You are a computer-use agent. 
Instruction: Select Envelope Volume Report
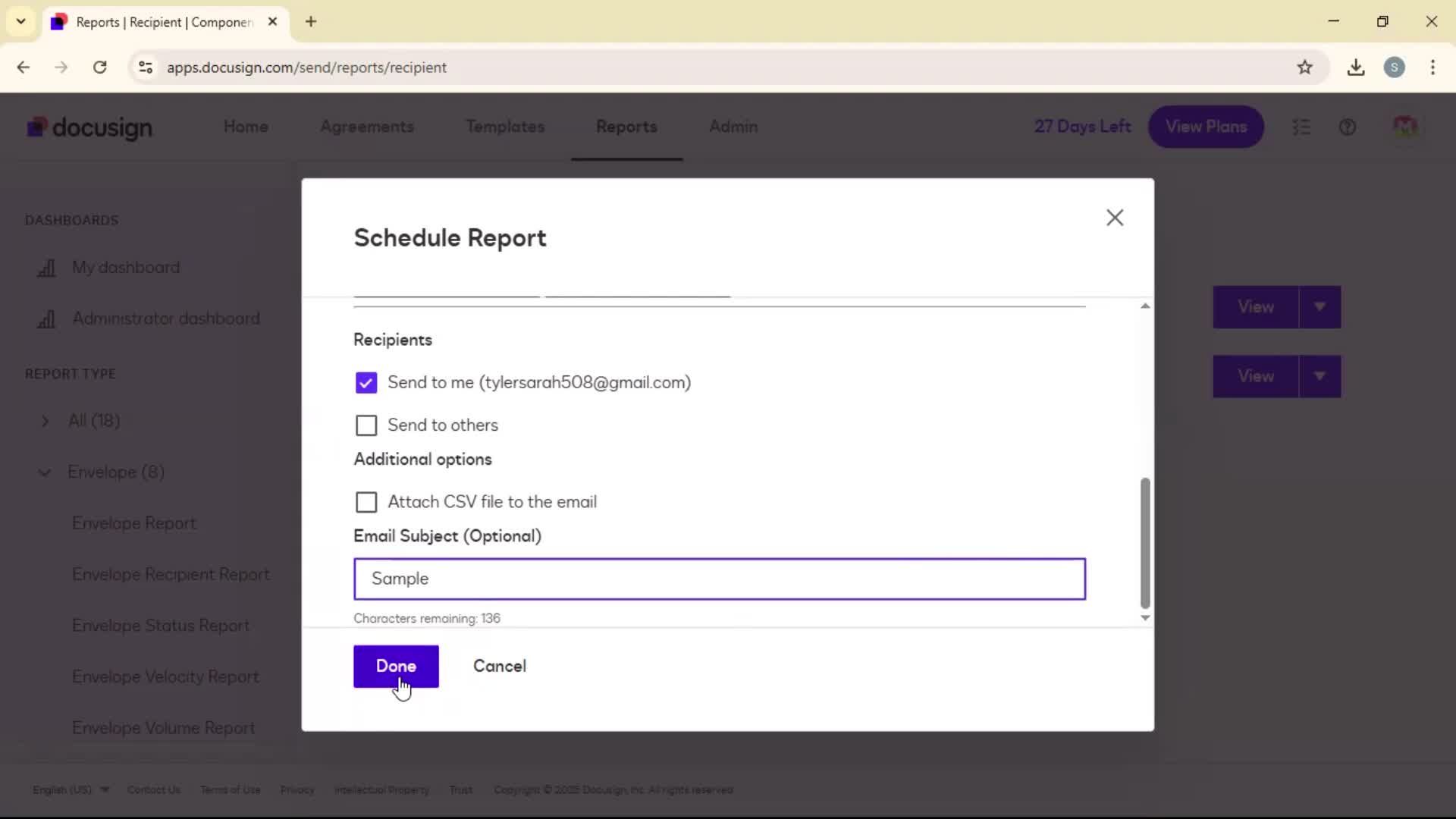[163, 728]
